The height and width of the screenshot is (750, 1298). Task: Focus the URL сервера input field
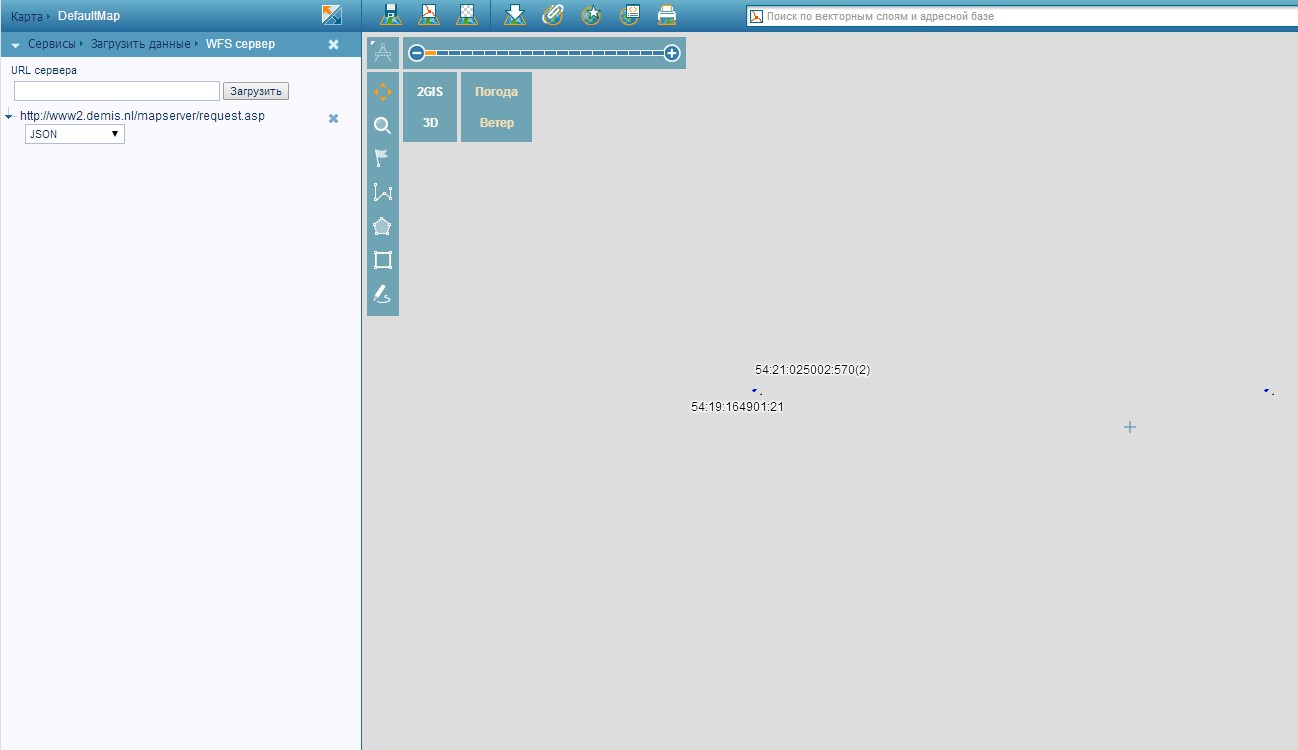click(x=117, y=91)
